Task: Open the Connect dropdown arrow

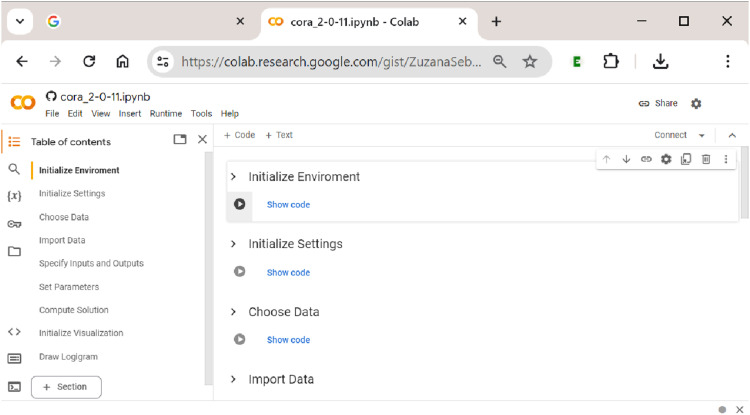Action: pyautogui.click(x=702, y=135)
